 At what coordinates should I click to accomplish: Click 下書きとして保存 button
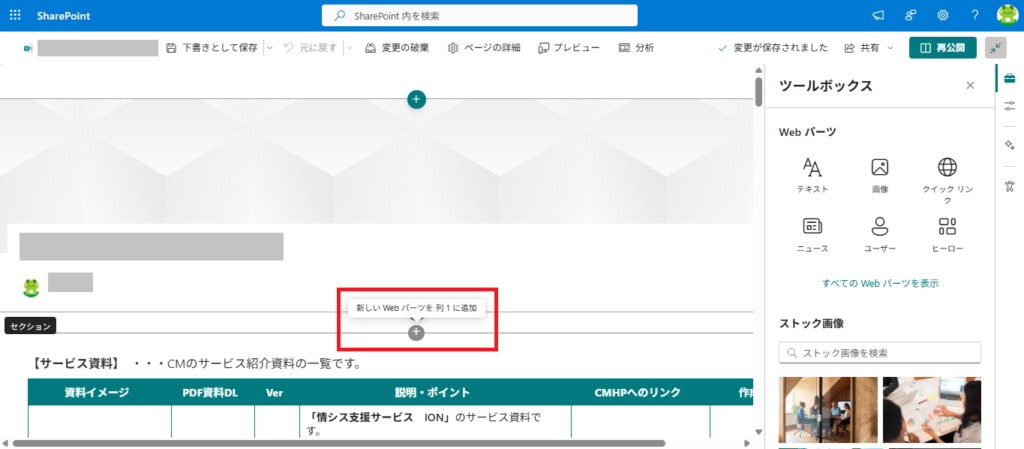point(212,48)
